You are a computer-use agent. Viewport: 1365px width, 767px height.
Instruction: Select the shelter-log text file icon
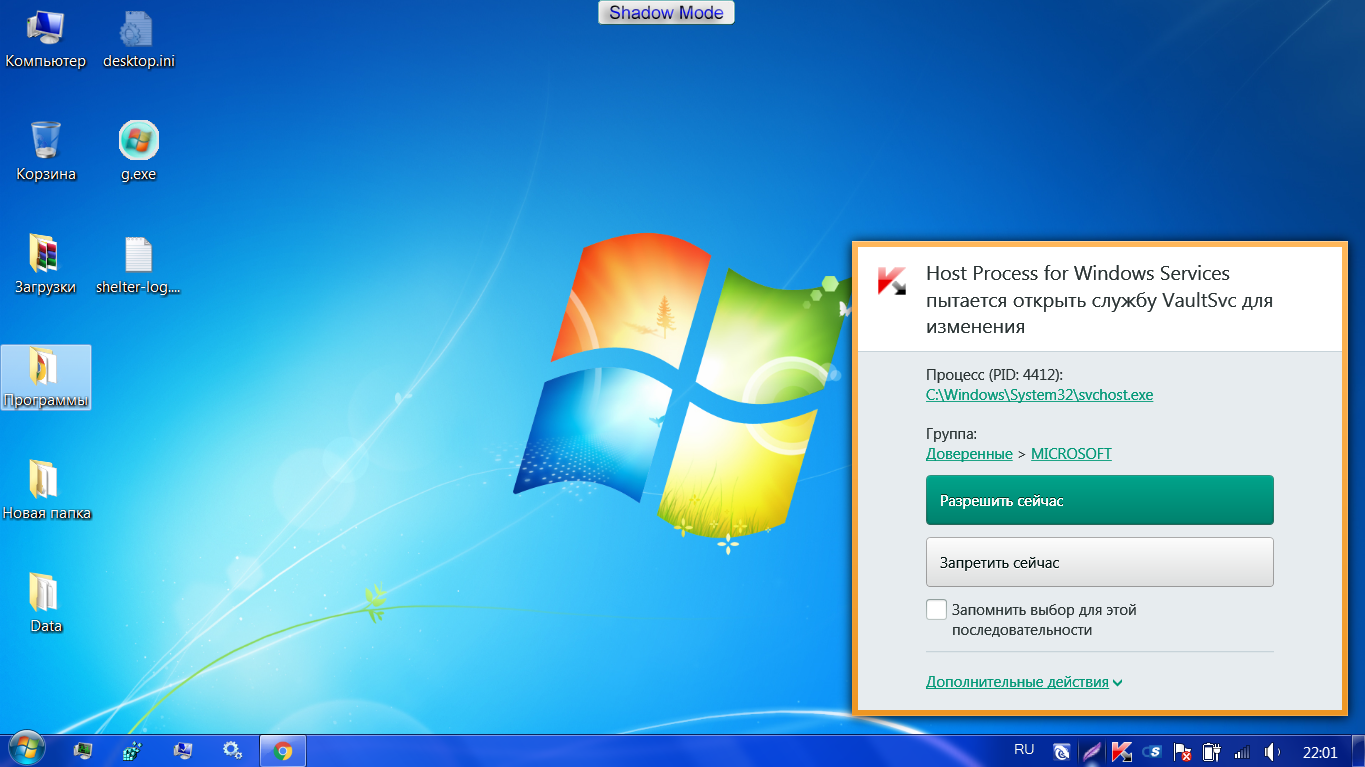coord(139,266)
